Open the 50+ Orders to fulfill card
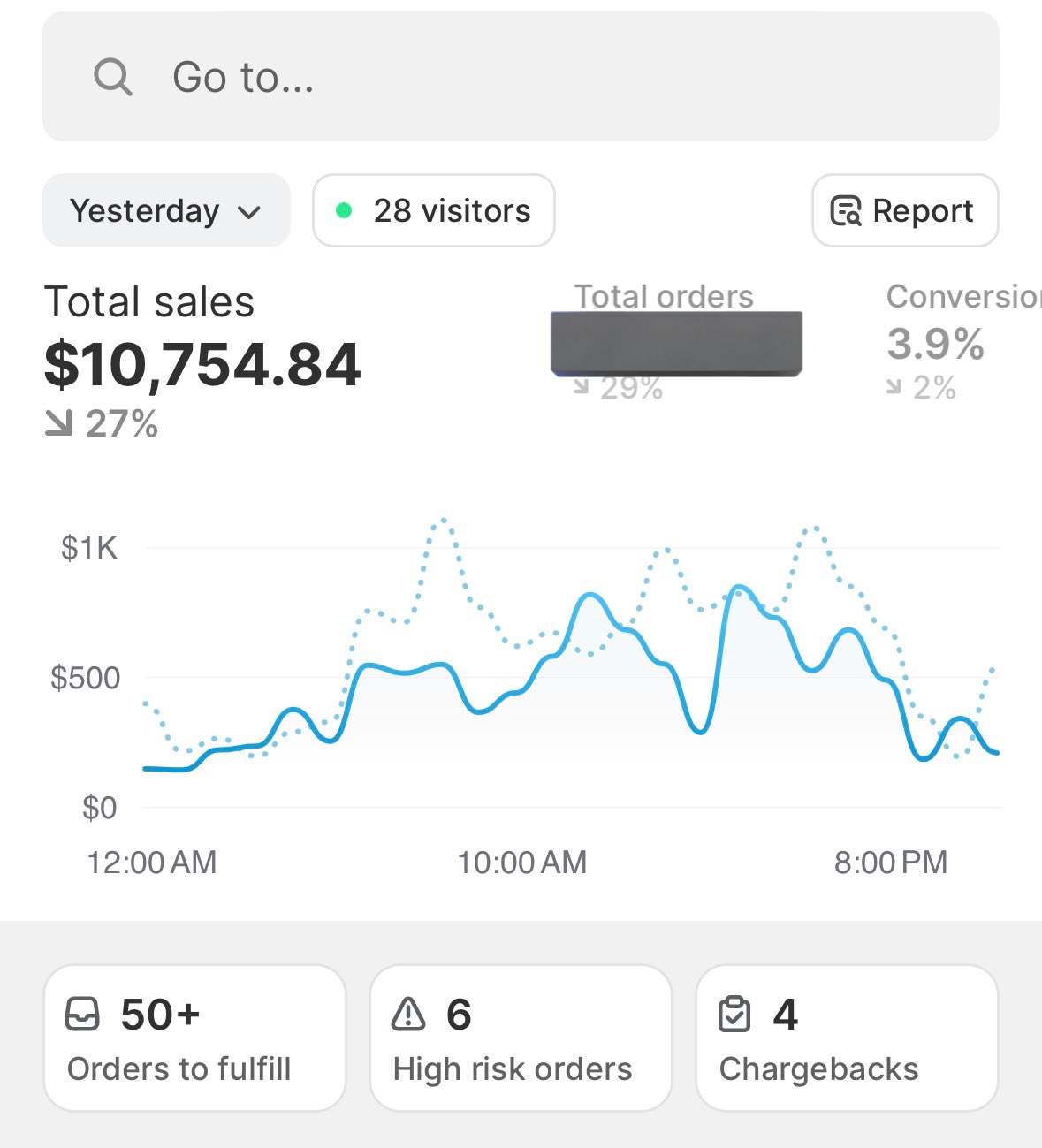The image size is (1042, 1148). click(x=194, y=1038)
